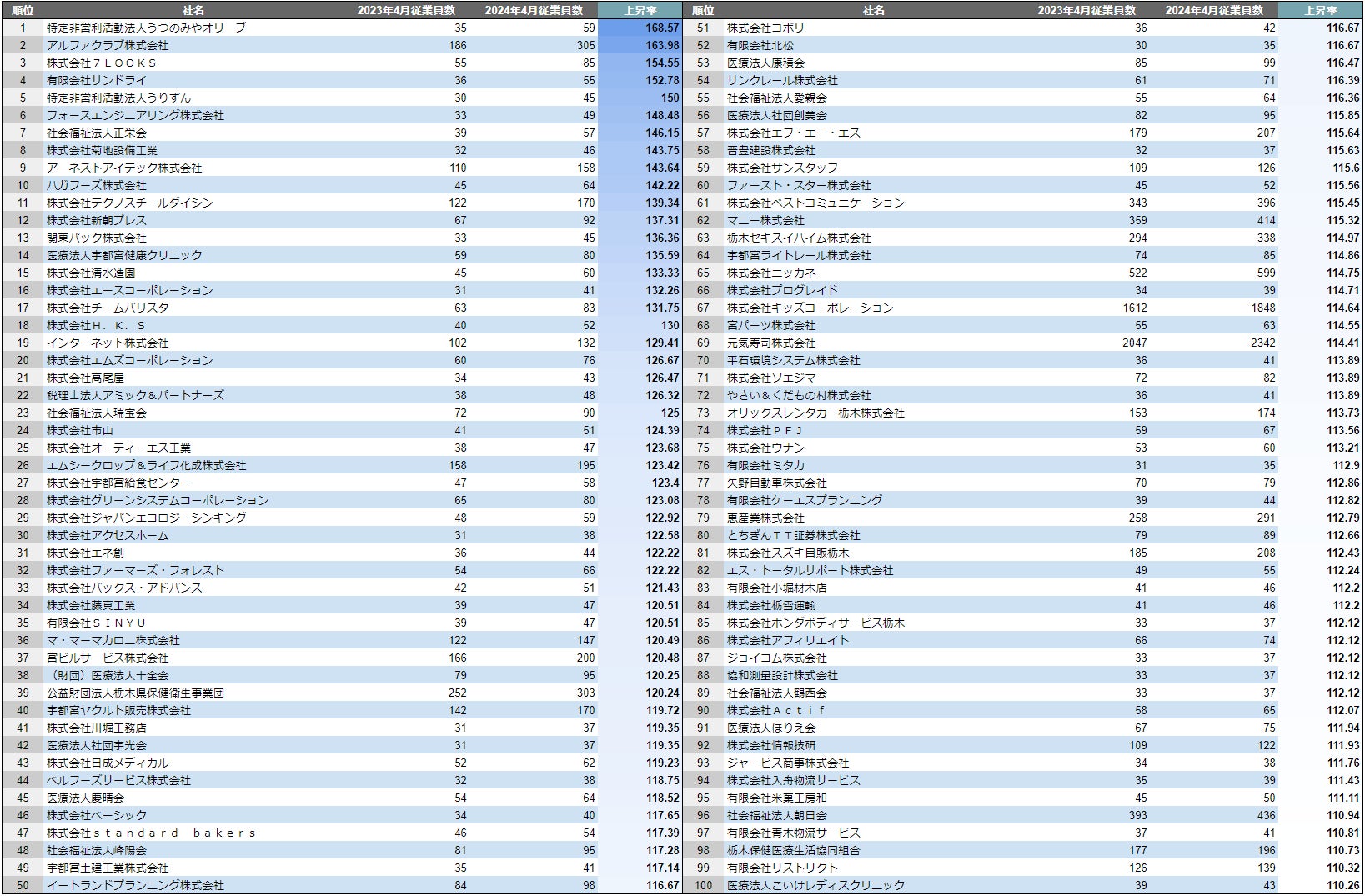Click the 元気寿司株式会社 name
Image resolution: width=1365 pixels, height=896 pixels.
coord(771,343)
